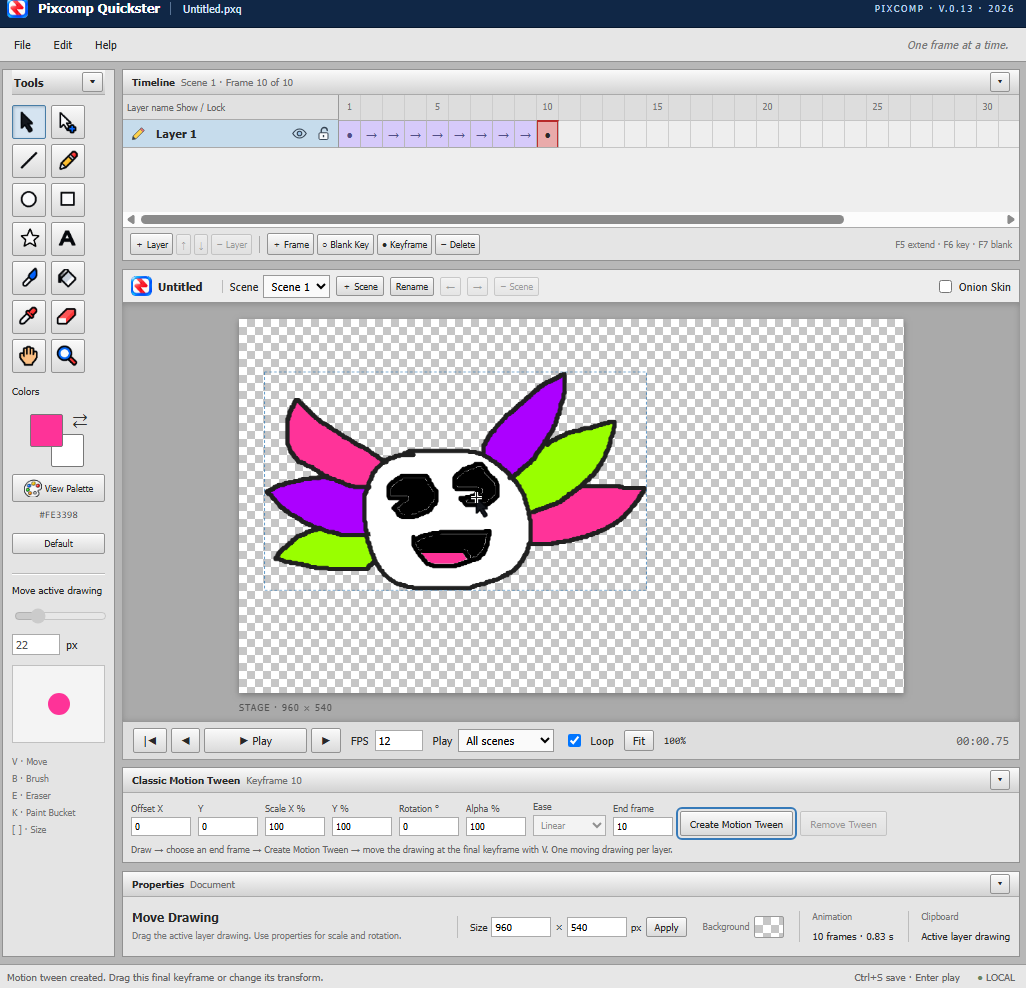
Task: Enable Onion Skin checkbox
Action: pyautogui.click(x=946, y=287)
